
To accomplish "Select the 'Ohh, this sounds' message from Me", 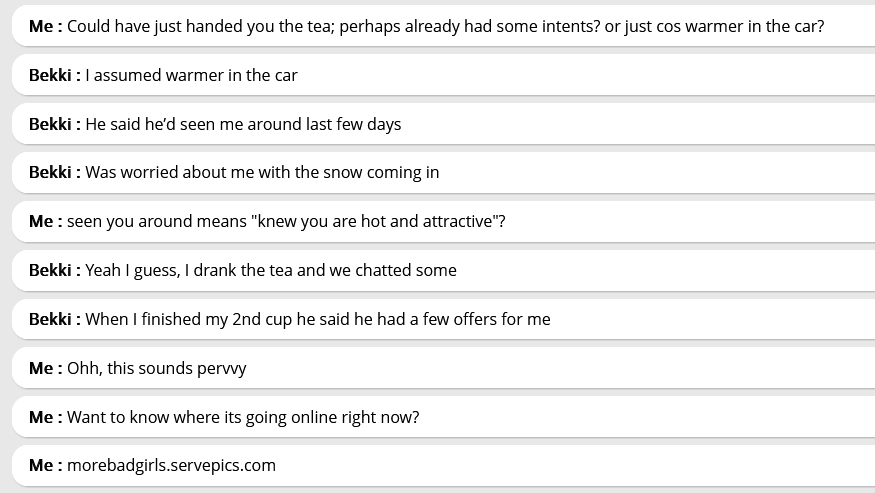I will (x=157, y=368).
